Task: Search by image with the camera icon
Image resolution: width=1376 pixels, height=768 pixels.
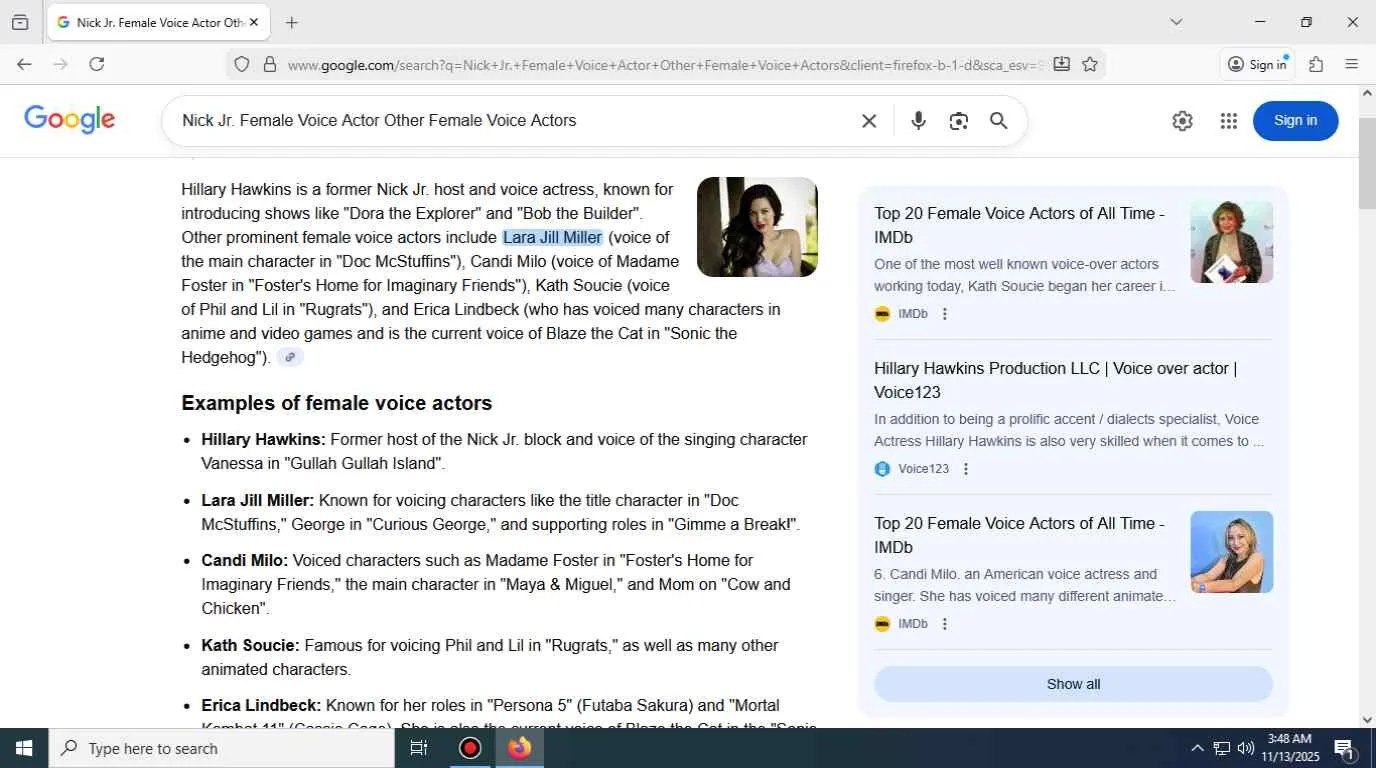Action: click(x=959, y=121)
